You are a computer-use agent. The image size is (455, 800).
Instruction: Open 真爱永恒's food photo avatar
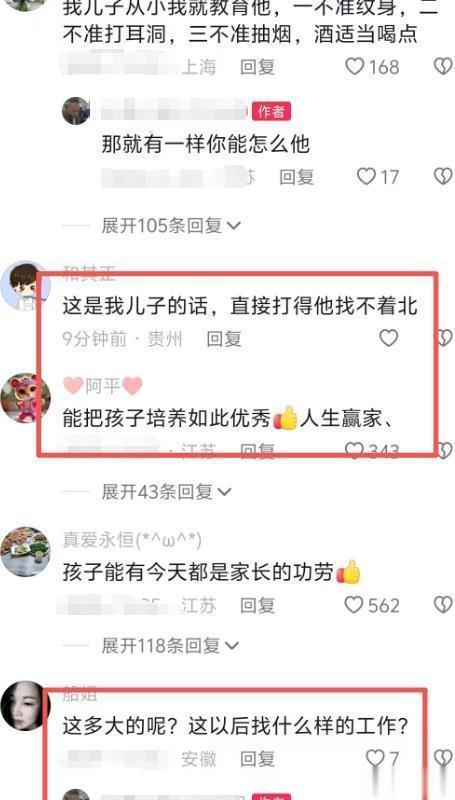25,552
